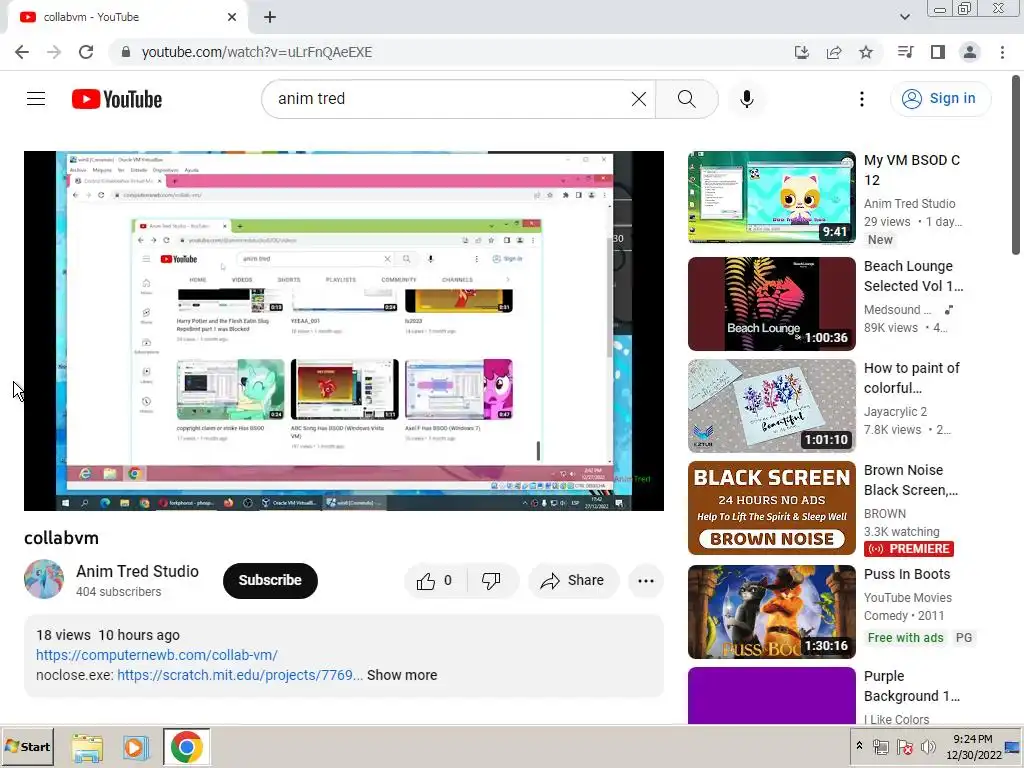The height and width of the screenshot is (768, 1024).
Task: Click the Show desktop icon in tray
Action: [1013, 747]
